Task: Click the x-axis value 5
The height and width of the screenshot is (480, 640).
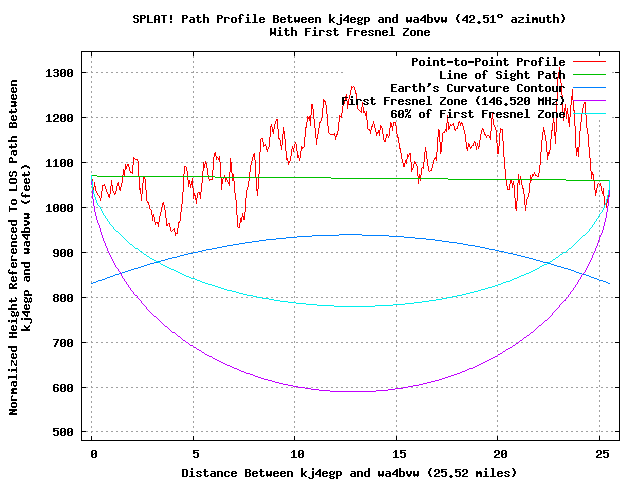Action: pyautogui.click(x=196, y=454)
